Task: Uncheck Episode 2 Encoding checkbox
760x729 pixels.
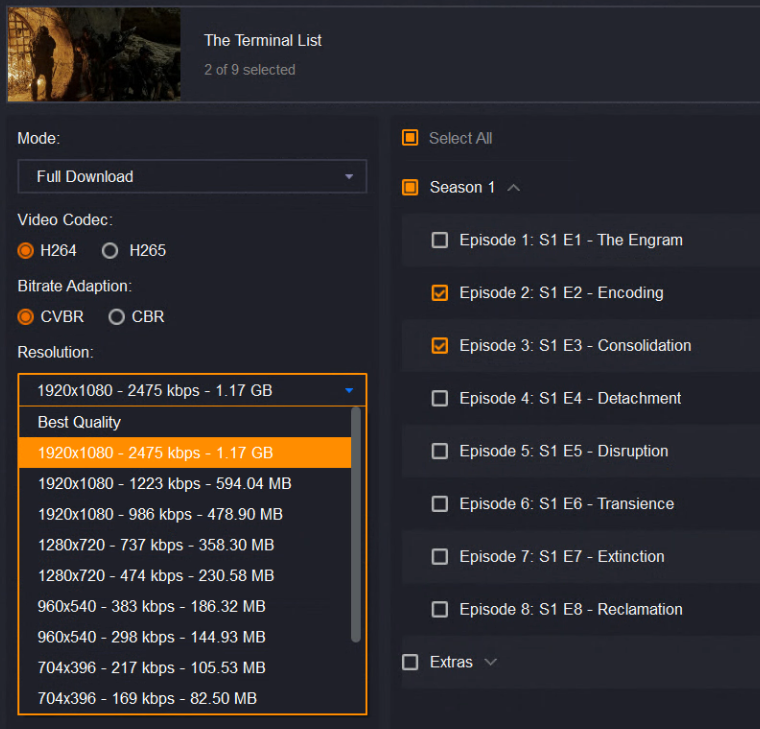Action: point(439,293)
